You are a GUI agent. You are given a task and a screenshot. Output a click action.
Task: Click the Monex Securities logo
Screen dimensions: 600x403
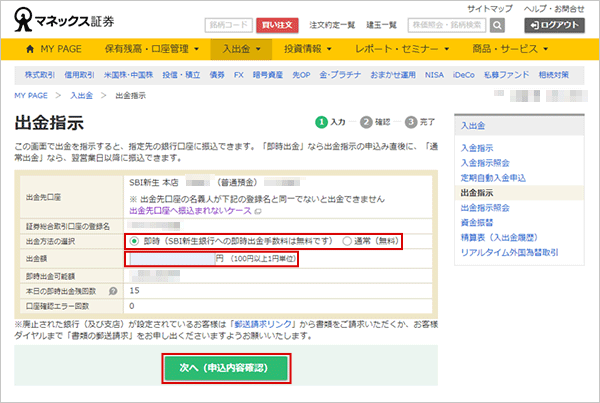[x=64, y=20]
